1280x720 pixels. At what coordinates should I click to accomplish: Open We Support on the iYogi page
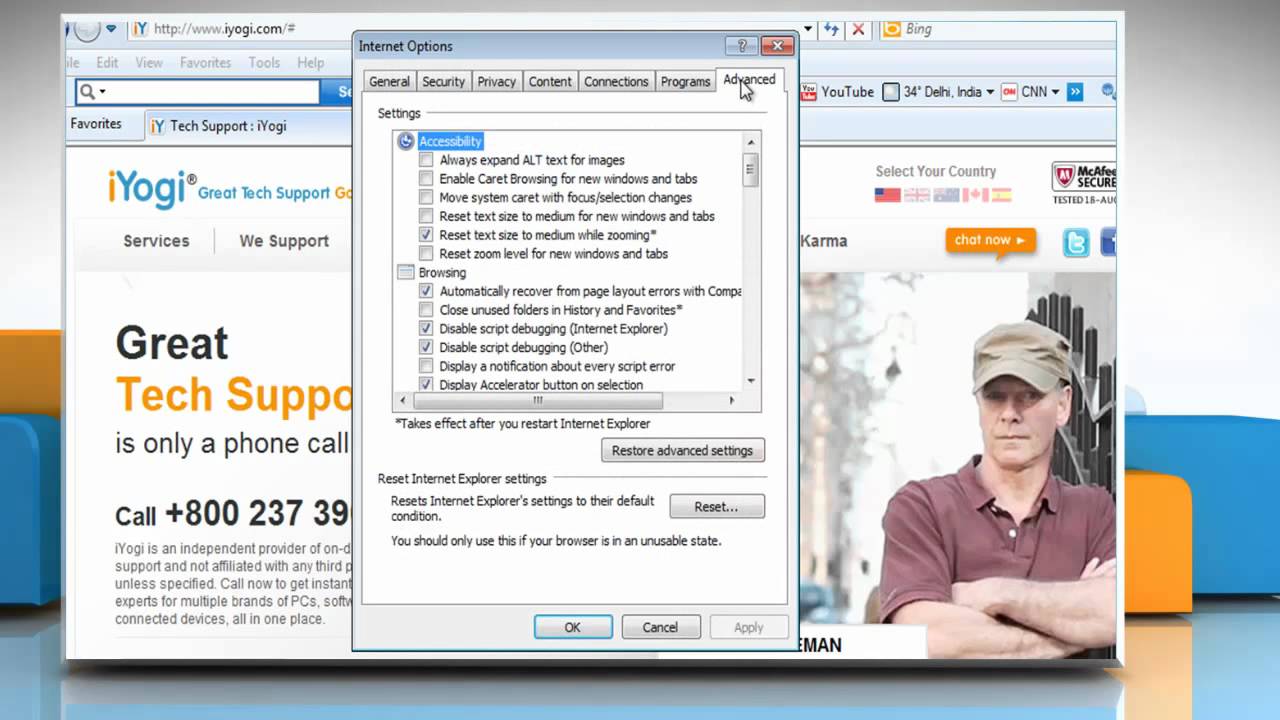(x=284, y=241)
